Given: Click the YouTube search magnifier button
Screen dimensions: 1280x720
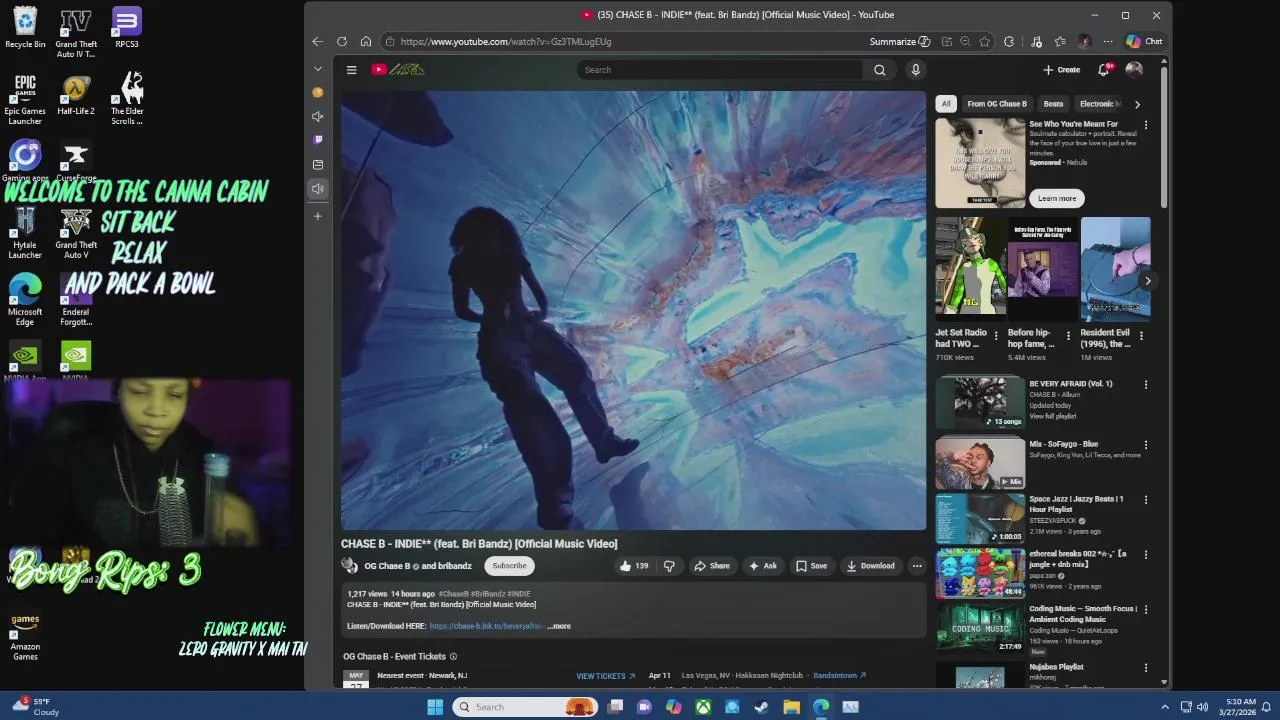Looking at the screenshot, I should 879,70.
